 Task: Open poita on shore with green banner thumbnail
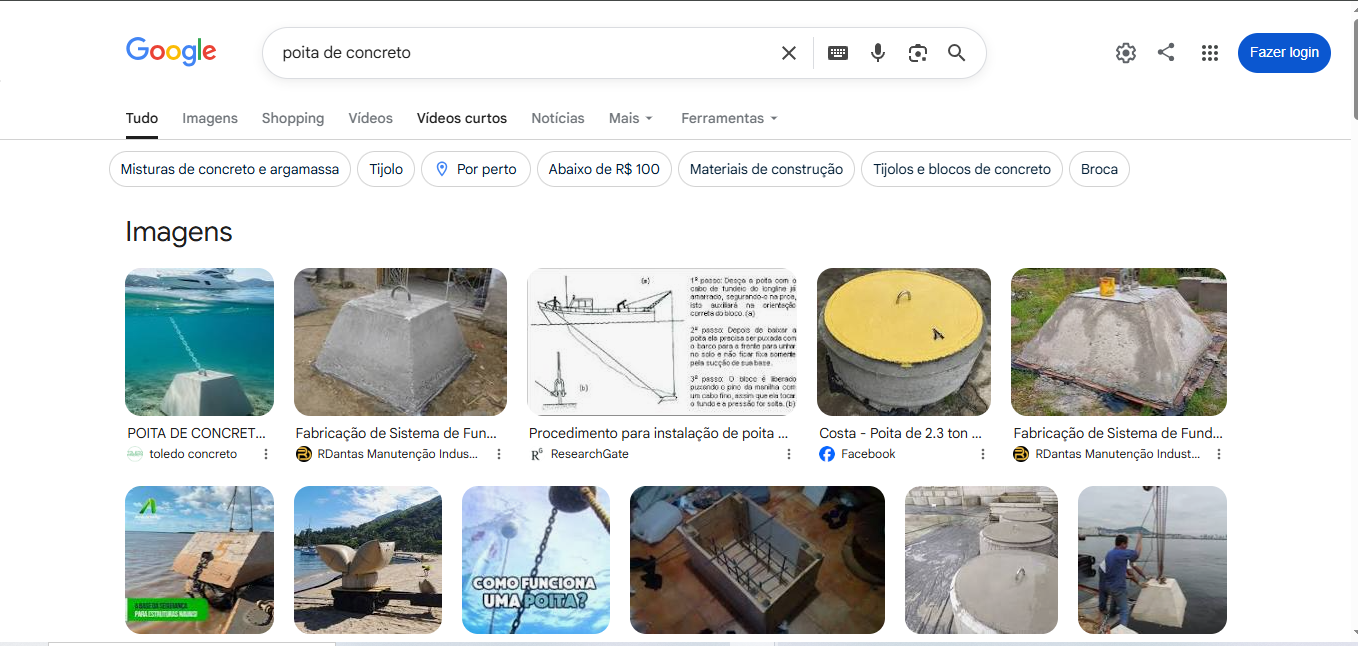click(199, 560)
